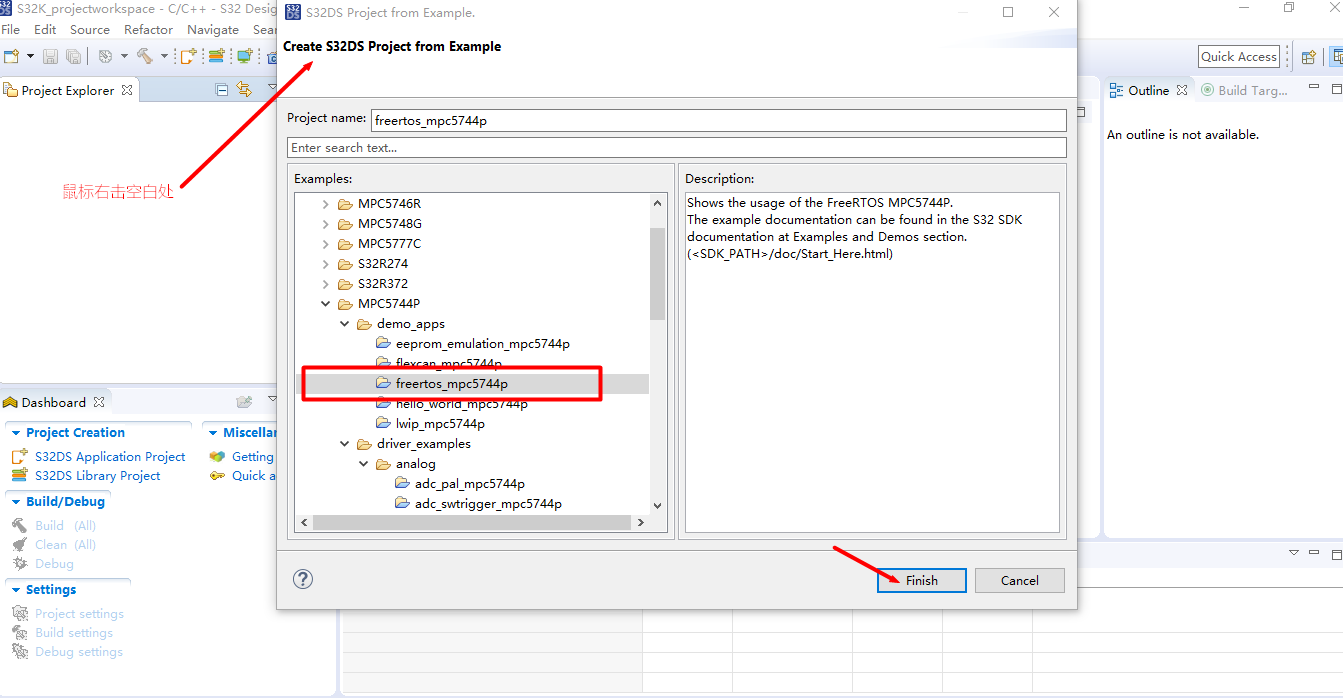Open the Refactor menu
This screenshot has height=698, width=1343.
(x=148, y=30)
